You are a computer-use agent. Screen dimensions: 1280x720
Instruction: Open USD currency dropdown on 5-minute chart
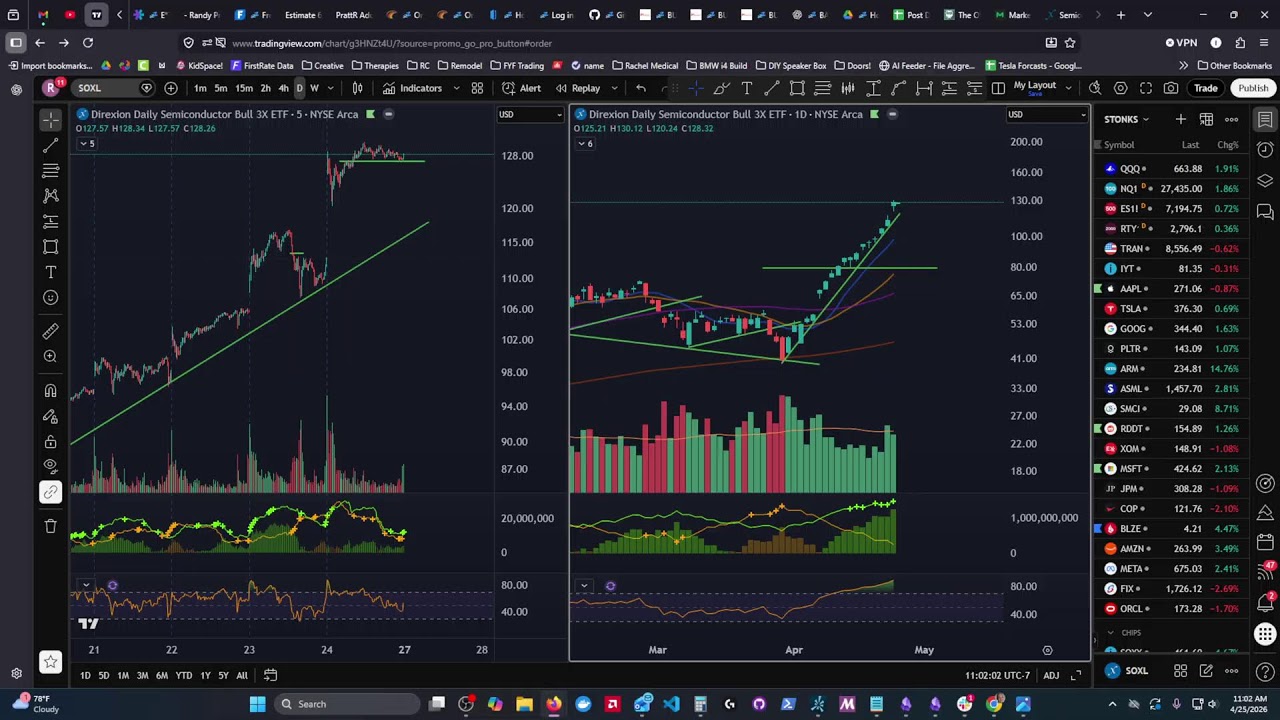[530, 115]
